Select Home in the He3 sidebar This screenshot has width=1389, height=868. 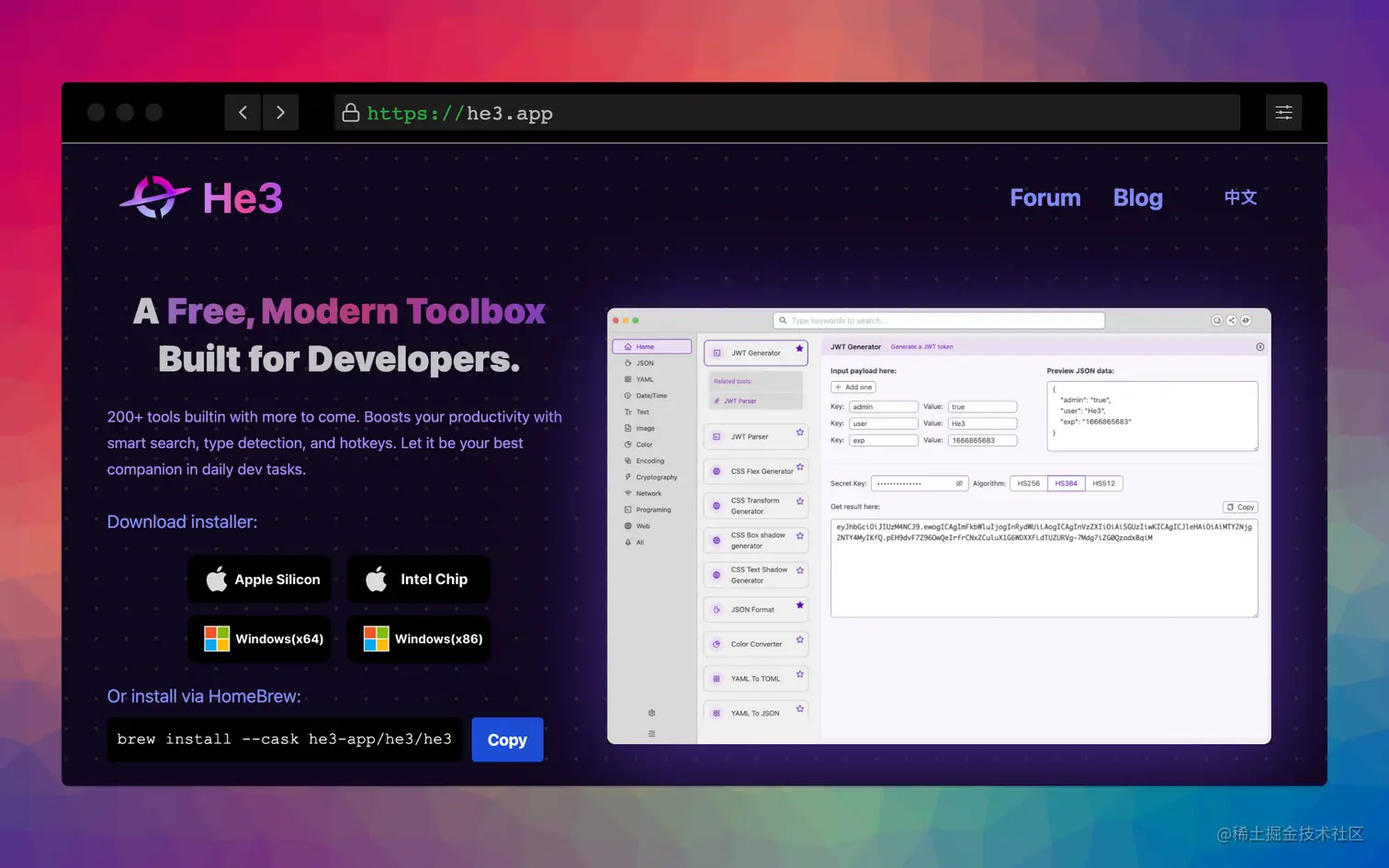click(651, 346)
